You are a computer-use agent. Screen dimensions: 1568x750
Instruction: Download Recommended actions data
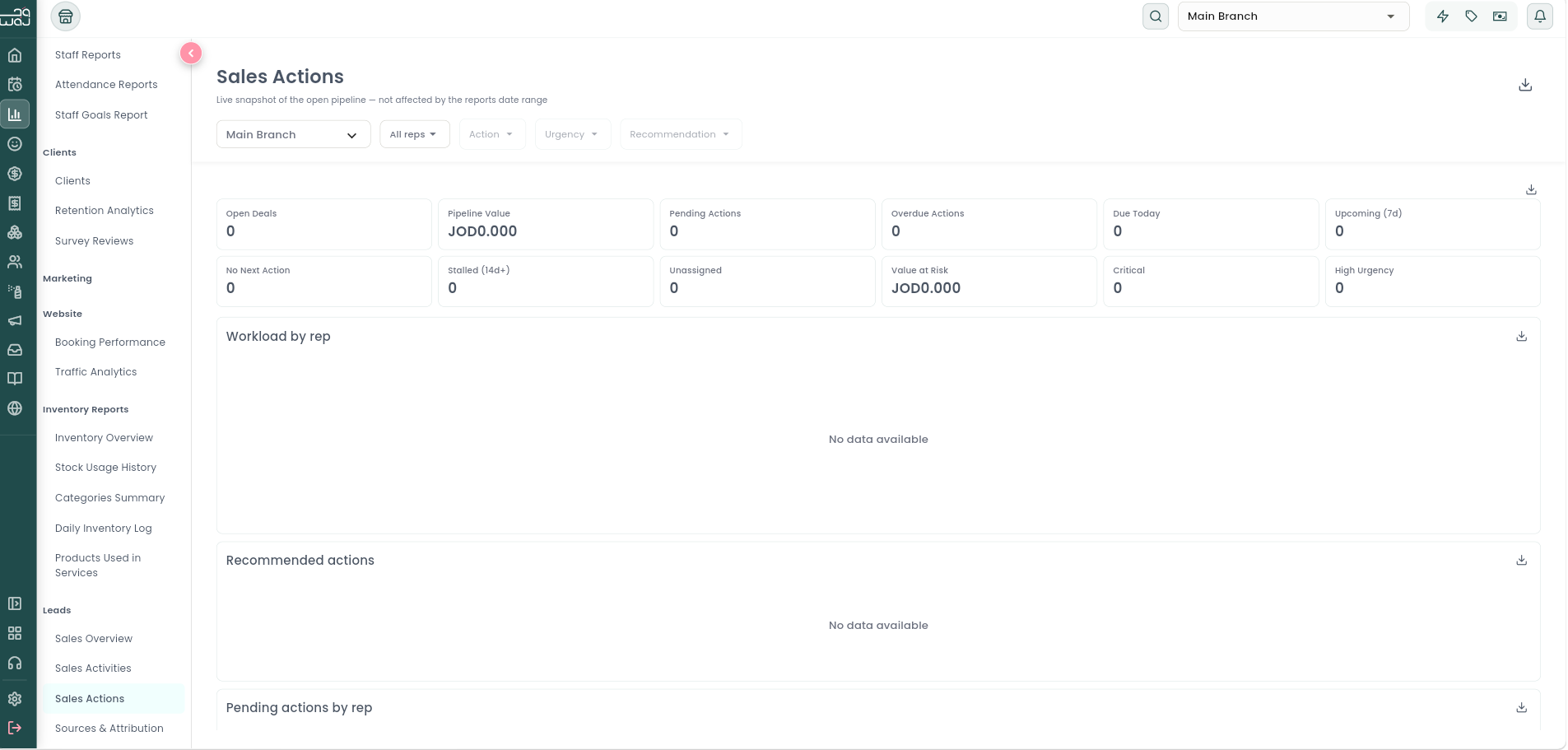(1522, 561)
